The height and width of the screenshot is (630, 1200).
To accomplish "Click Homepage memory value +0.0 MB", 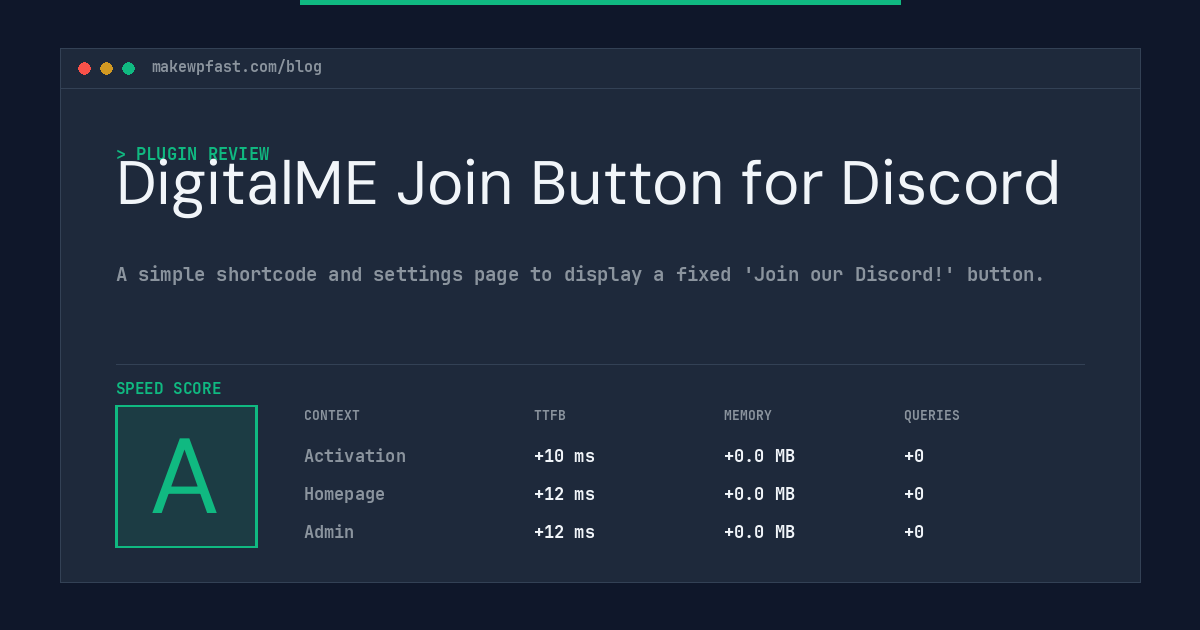I will click(x=759, y=494).
